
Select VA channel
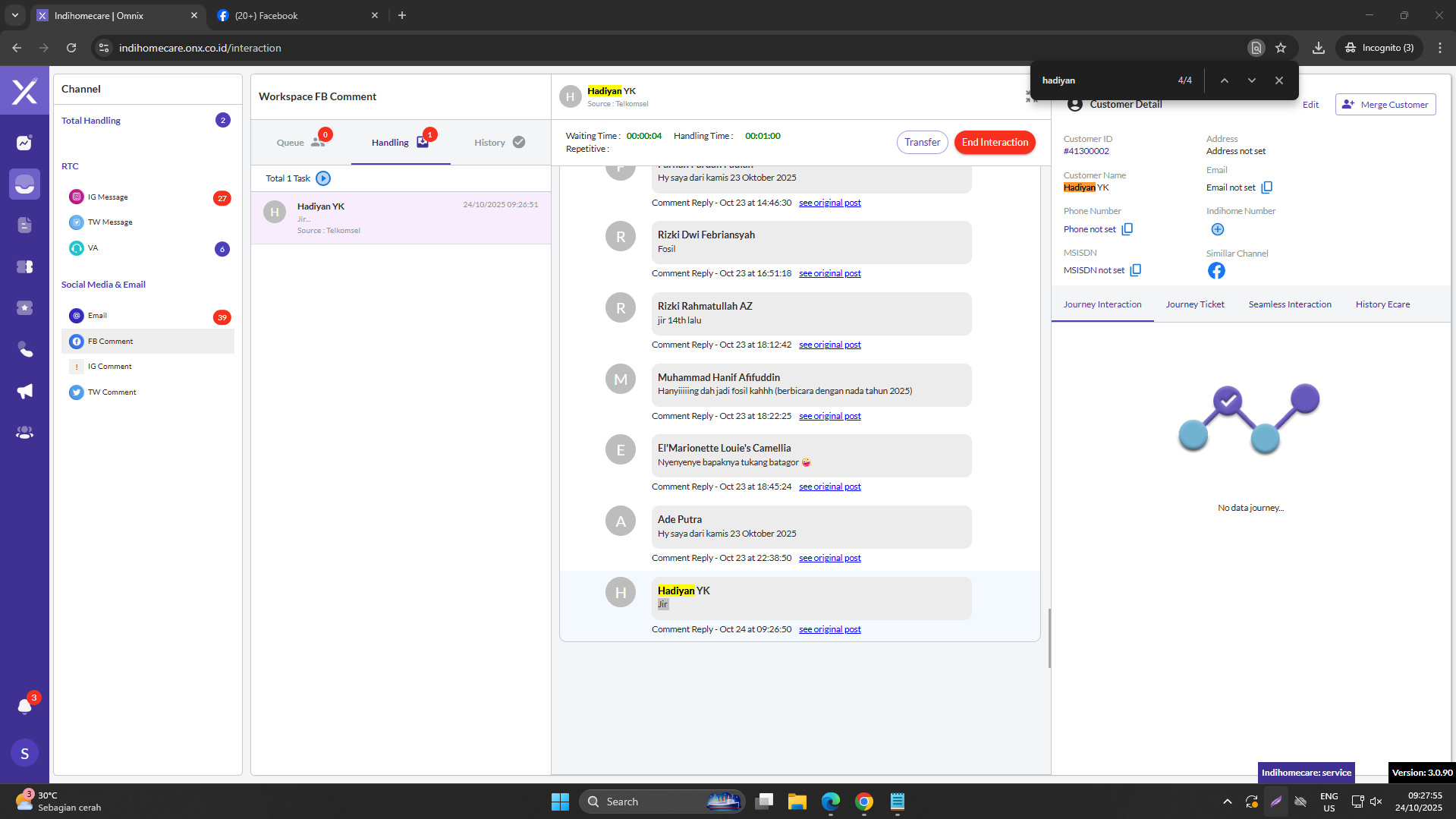(x=148, y=248)
